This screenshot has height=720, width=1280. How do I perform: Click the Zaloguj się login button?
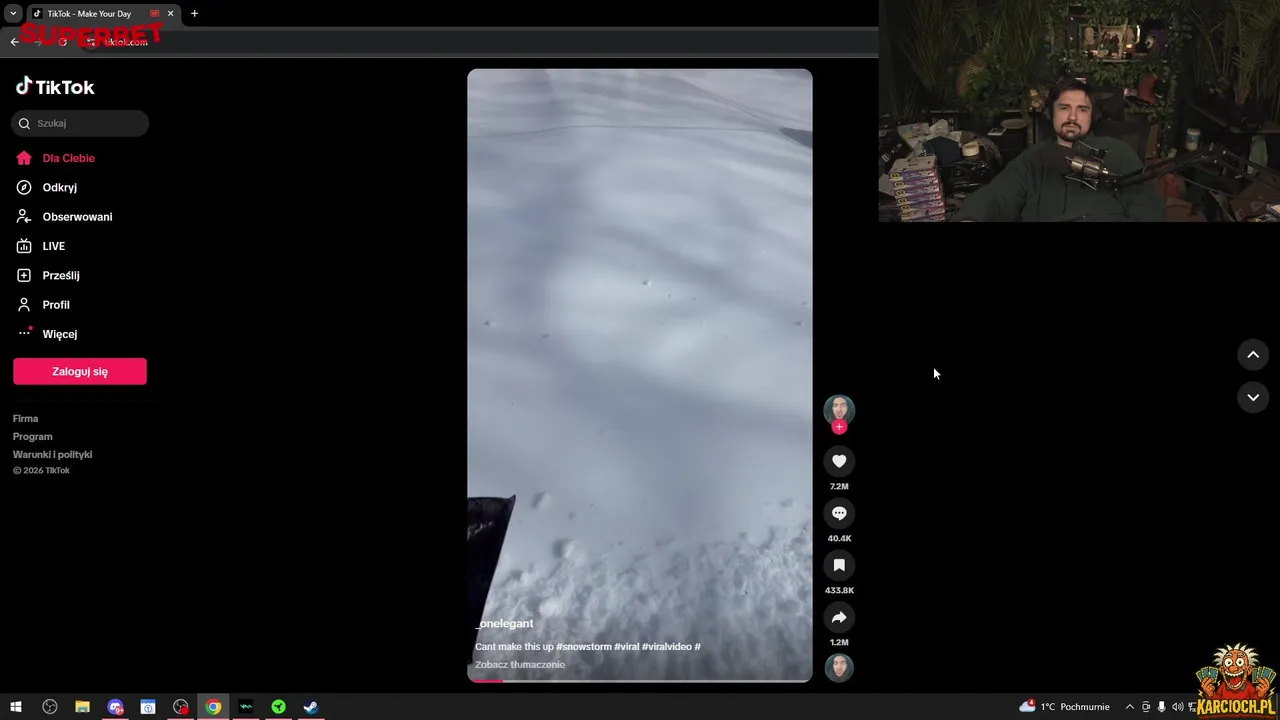80,371
